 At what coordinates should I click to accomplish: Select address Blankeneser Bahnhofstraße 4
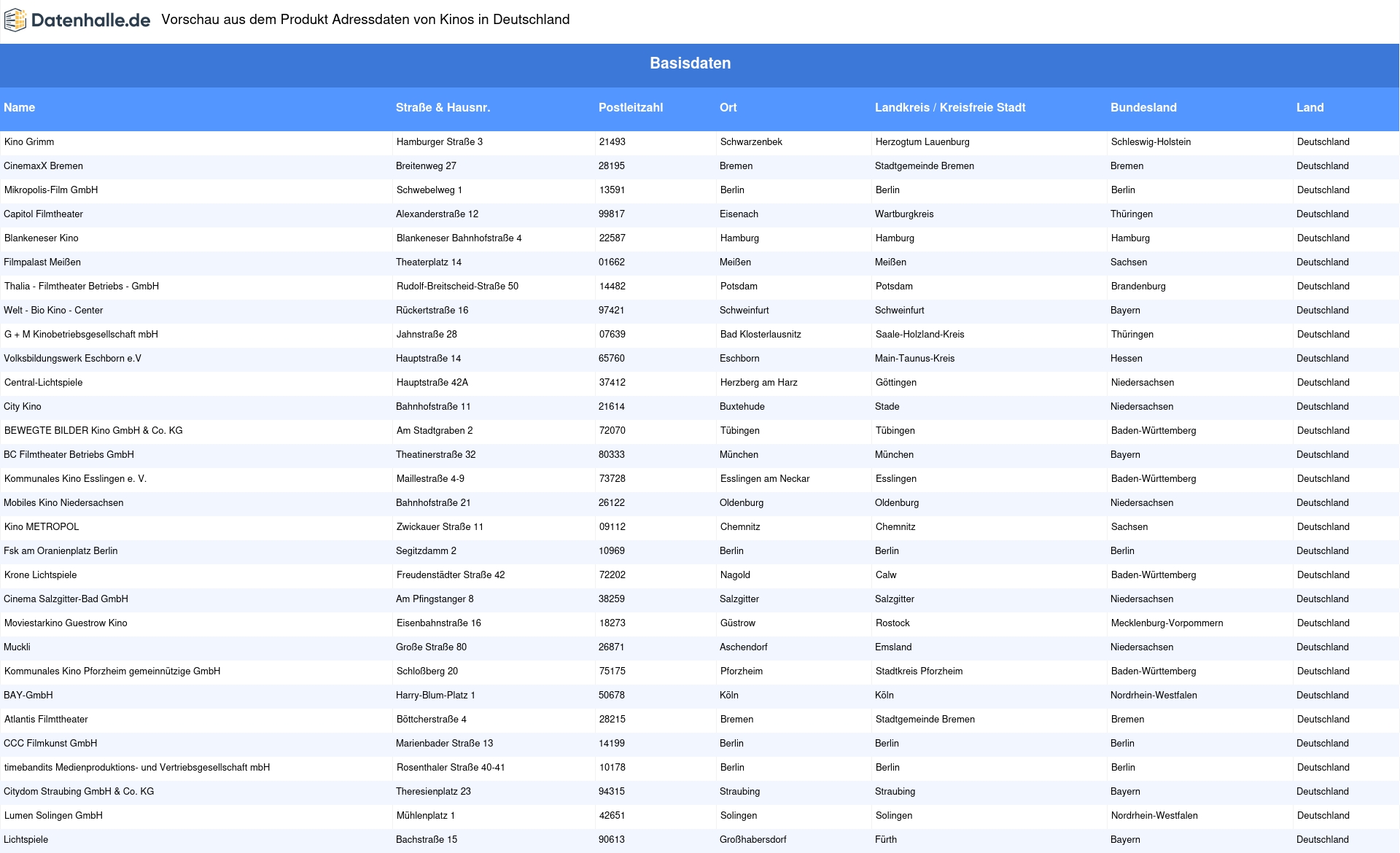click(459, 238)
